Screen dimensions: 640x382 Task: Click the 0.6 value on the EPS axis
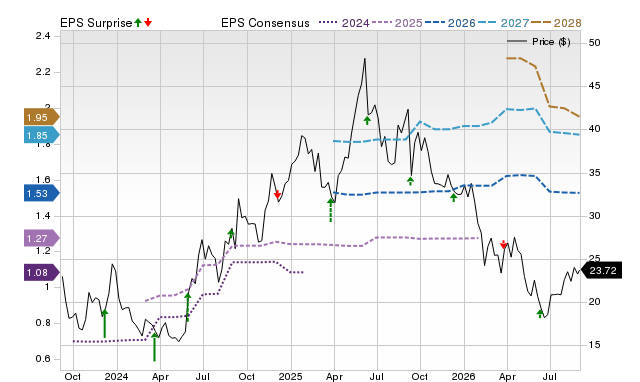click(43, 359)
